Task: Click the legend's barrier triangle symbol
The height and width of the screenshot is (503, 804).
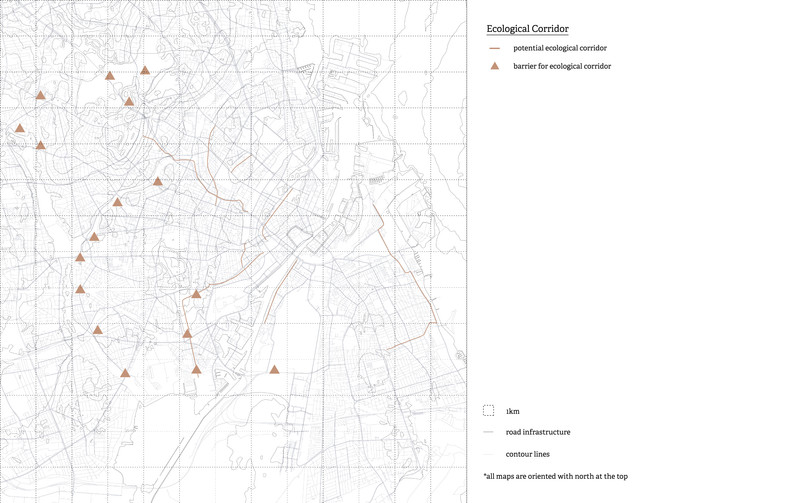Action: [494, 66]
